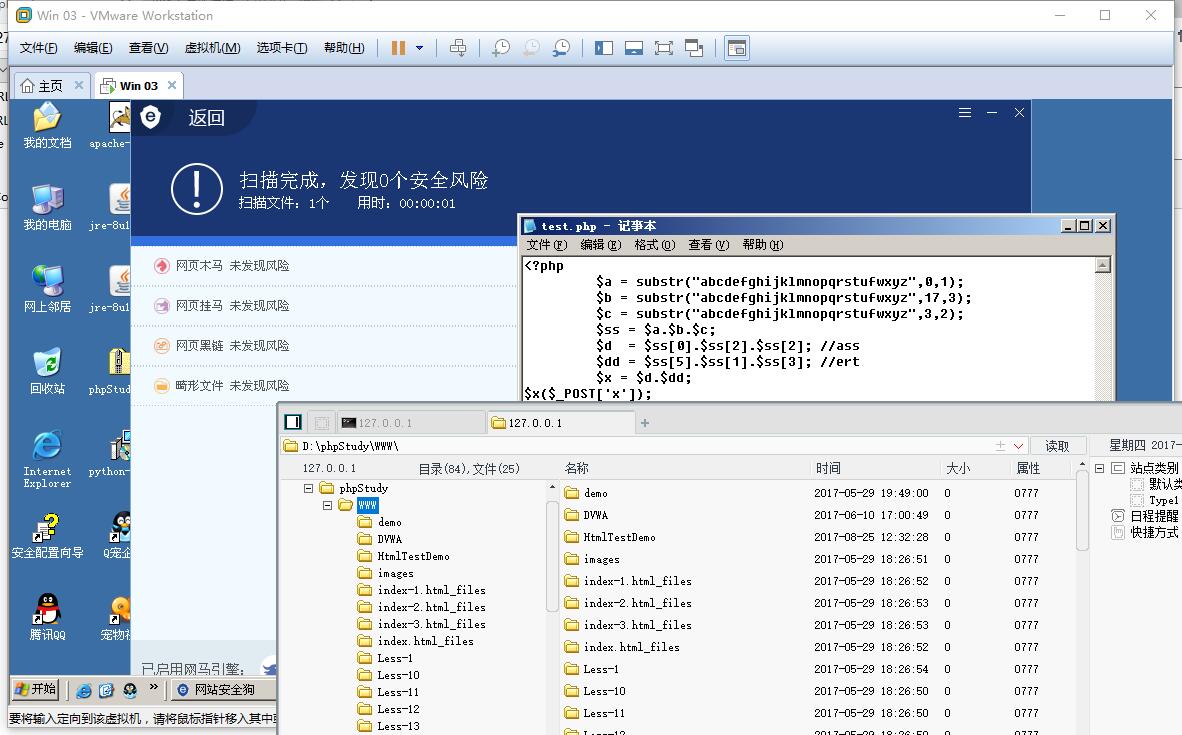The height and width of the screenshot is (735, 1182).
Task: Click the 读取 button
Action: tap(1057, 446)
